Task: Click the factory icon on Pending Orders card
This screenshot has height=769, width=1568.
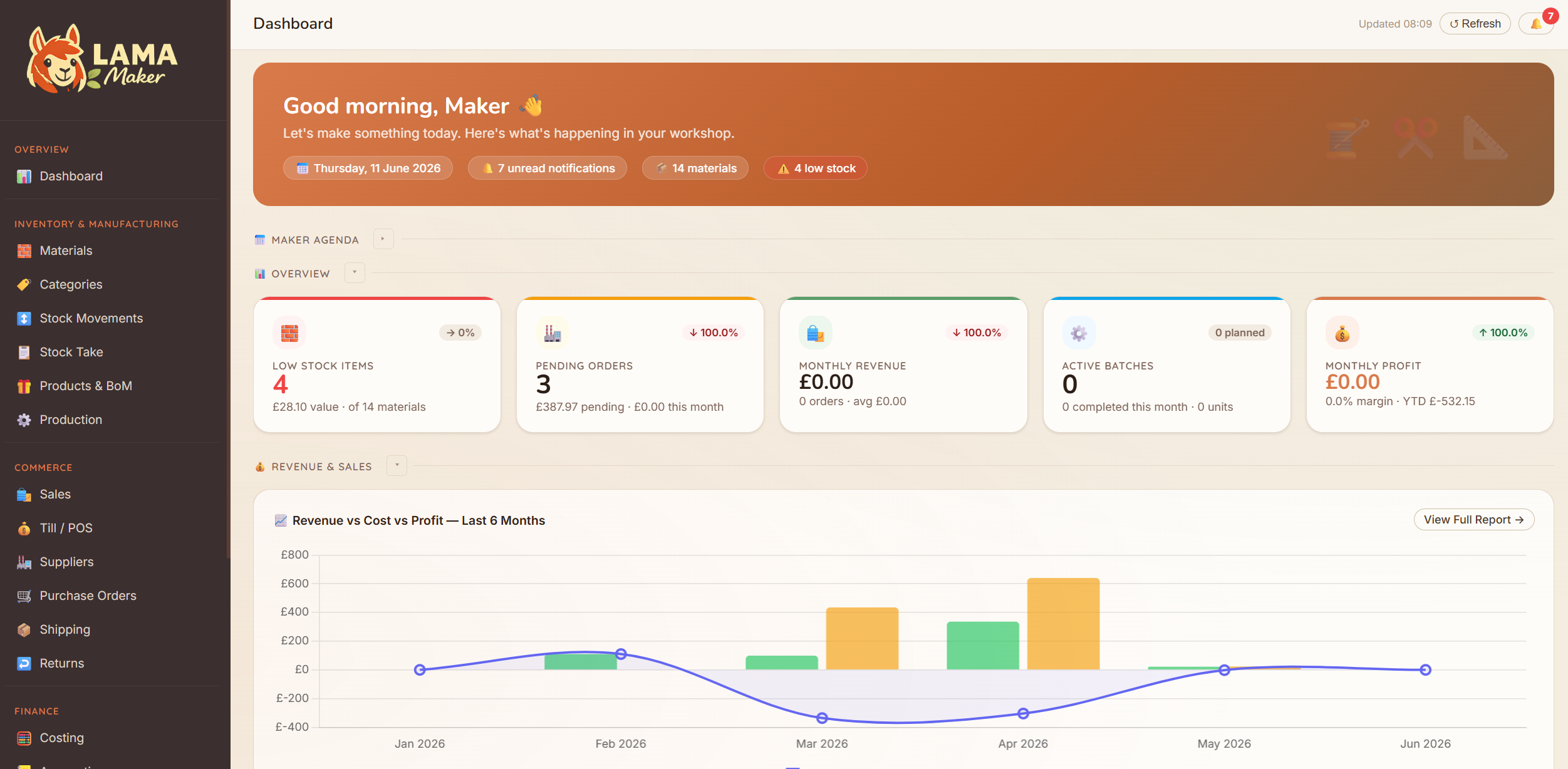Action: [553, 333]
